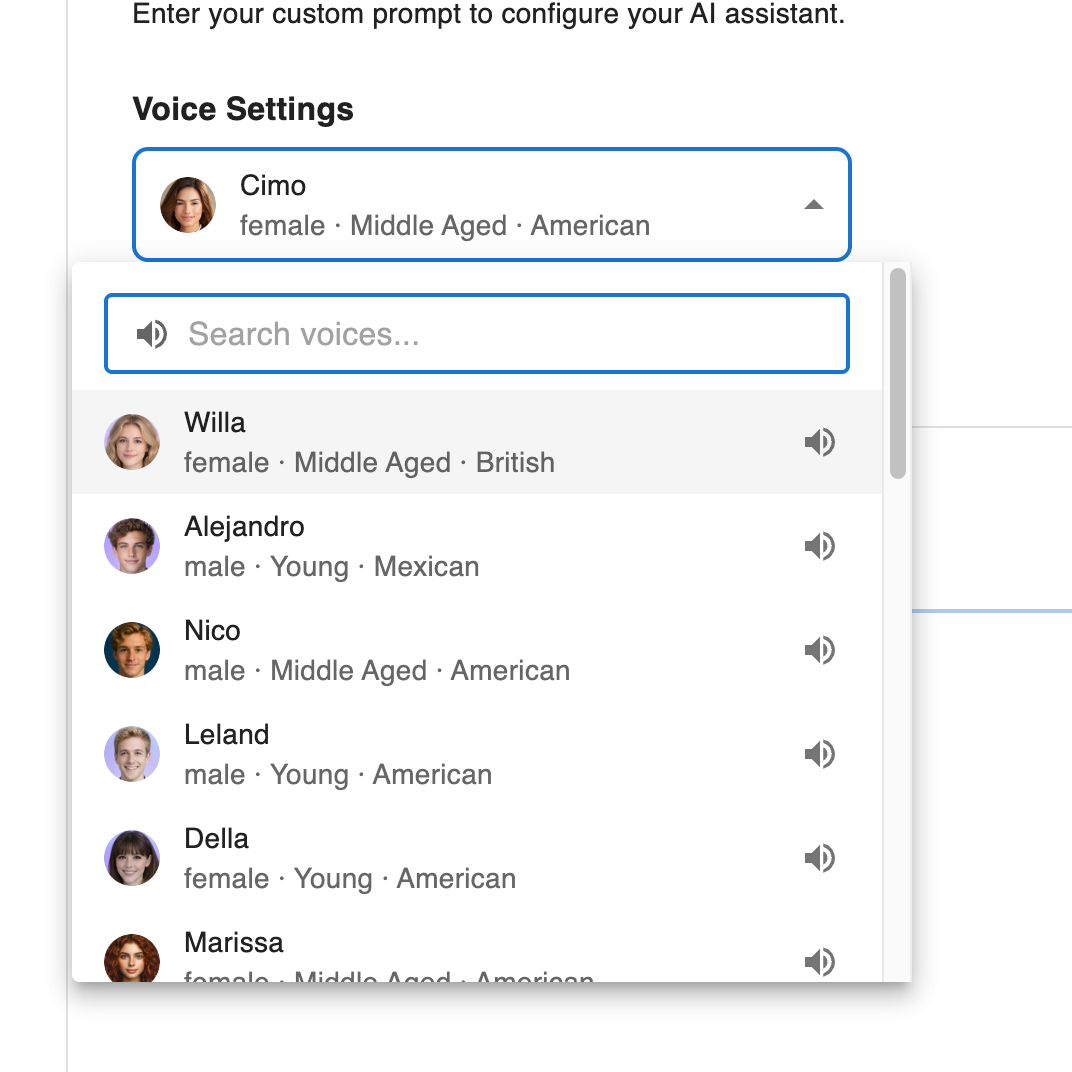Select Alejandro avatar thumbnail

point(132,546)
